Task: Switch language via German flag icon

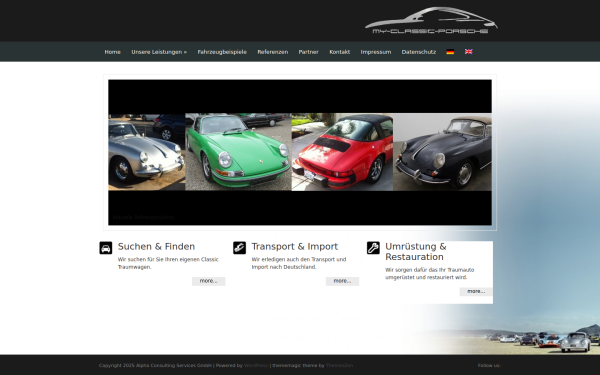Action: 450,52
